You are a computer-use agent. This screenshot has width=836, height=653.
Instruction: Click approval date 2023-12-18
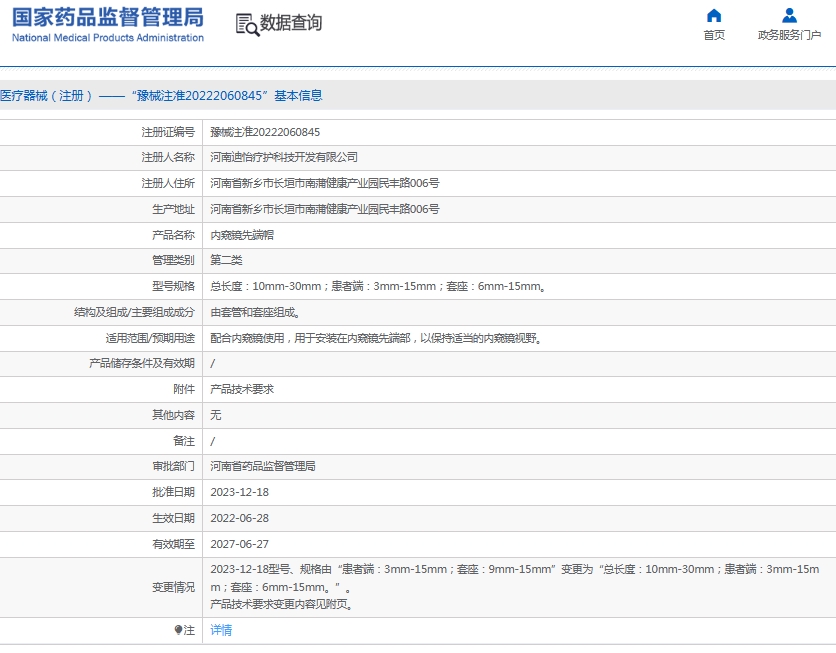pyautogui.click(x=239, y=493)
